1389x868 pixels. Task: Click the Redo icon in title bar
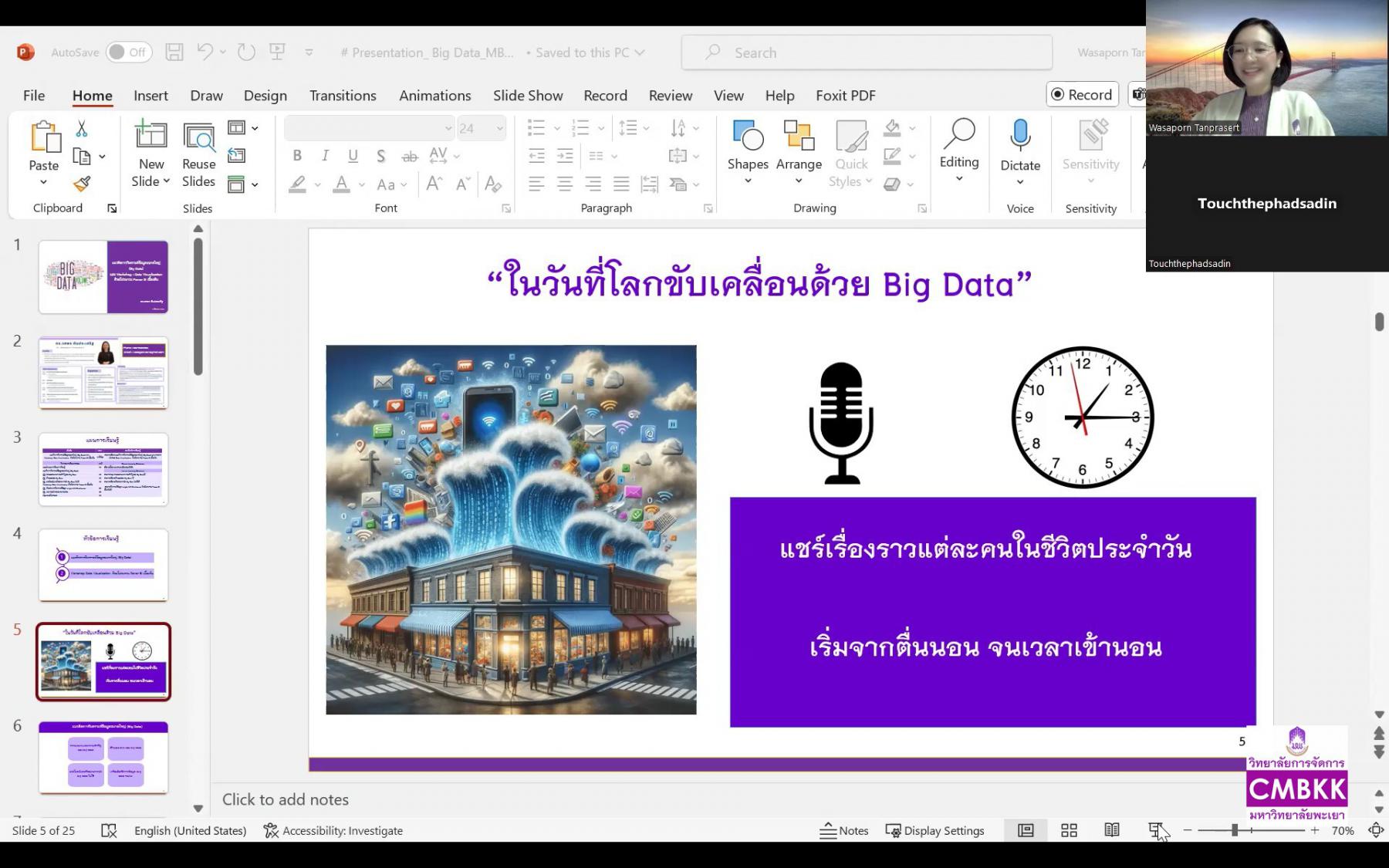point(246,52)
